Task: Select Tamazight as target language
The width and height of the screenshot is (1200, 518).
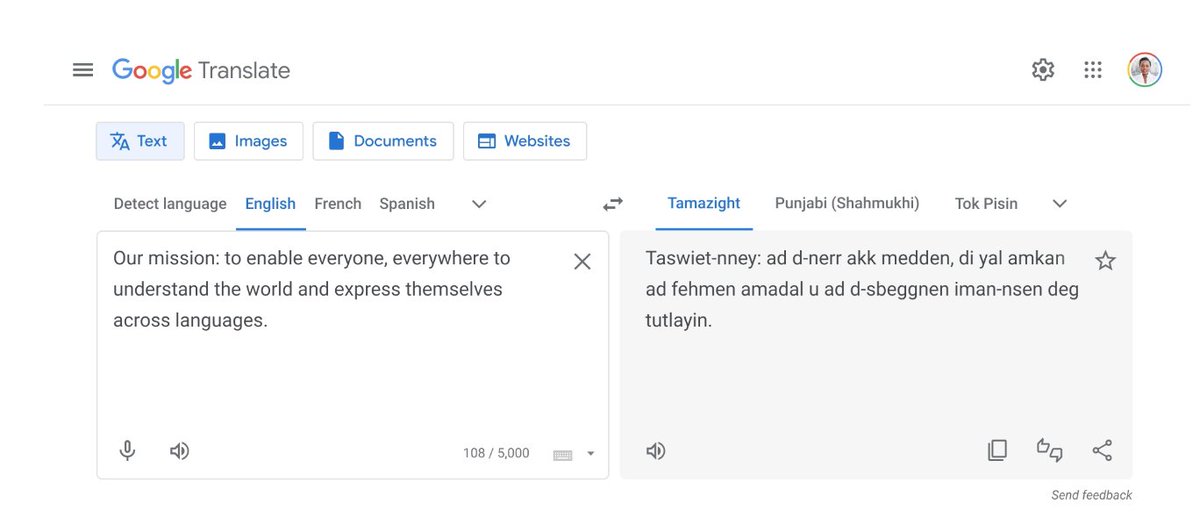Action: click(x=704, y=204)
